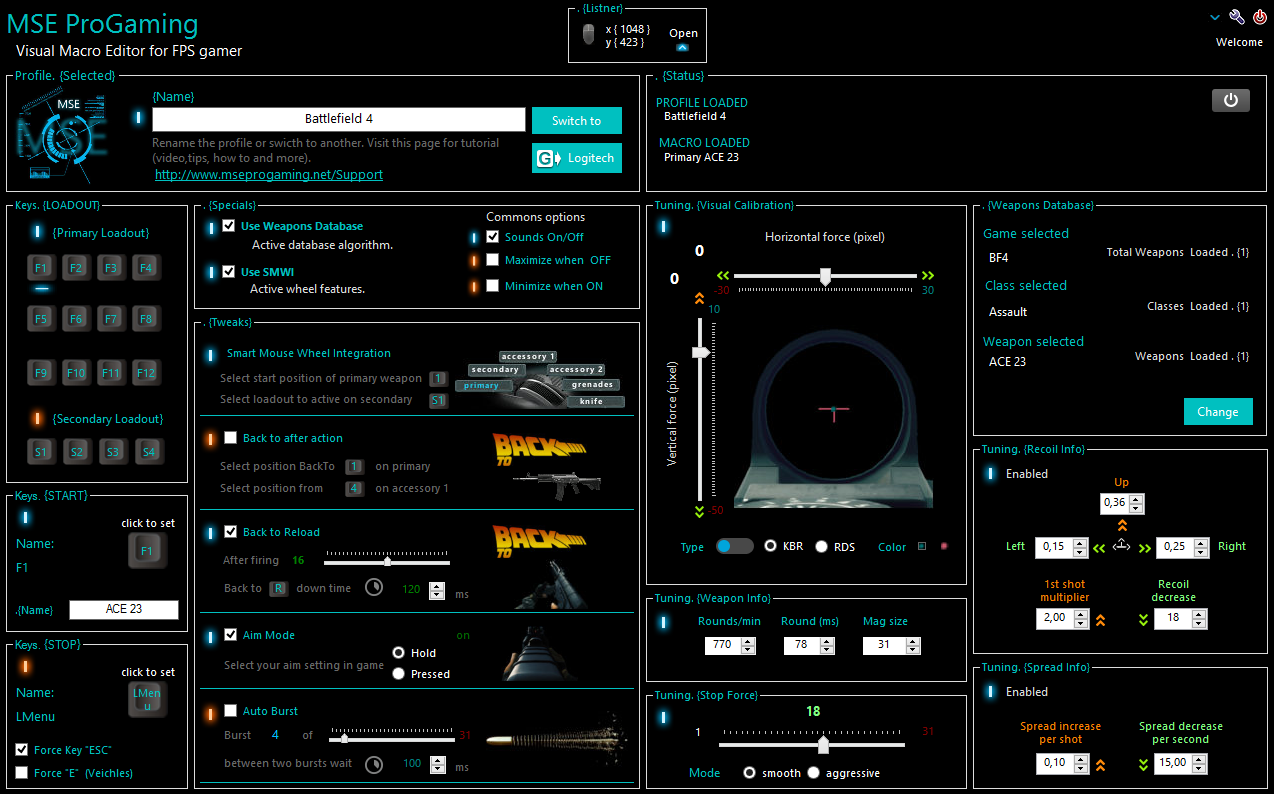Screen dimensions: 1274x794
Task: Increase the Mag size spinner value
Action: pyautogui.click(x=912, y=641)
